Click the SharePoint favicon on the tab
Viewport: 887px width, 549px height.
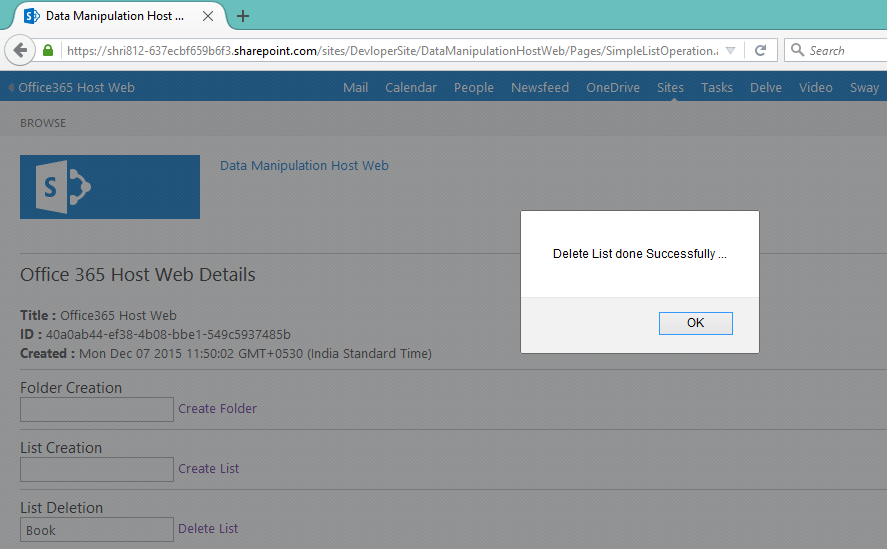[x=32, y=16]
